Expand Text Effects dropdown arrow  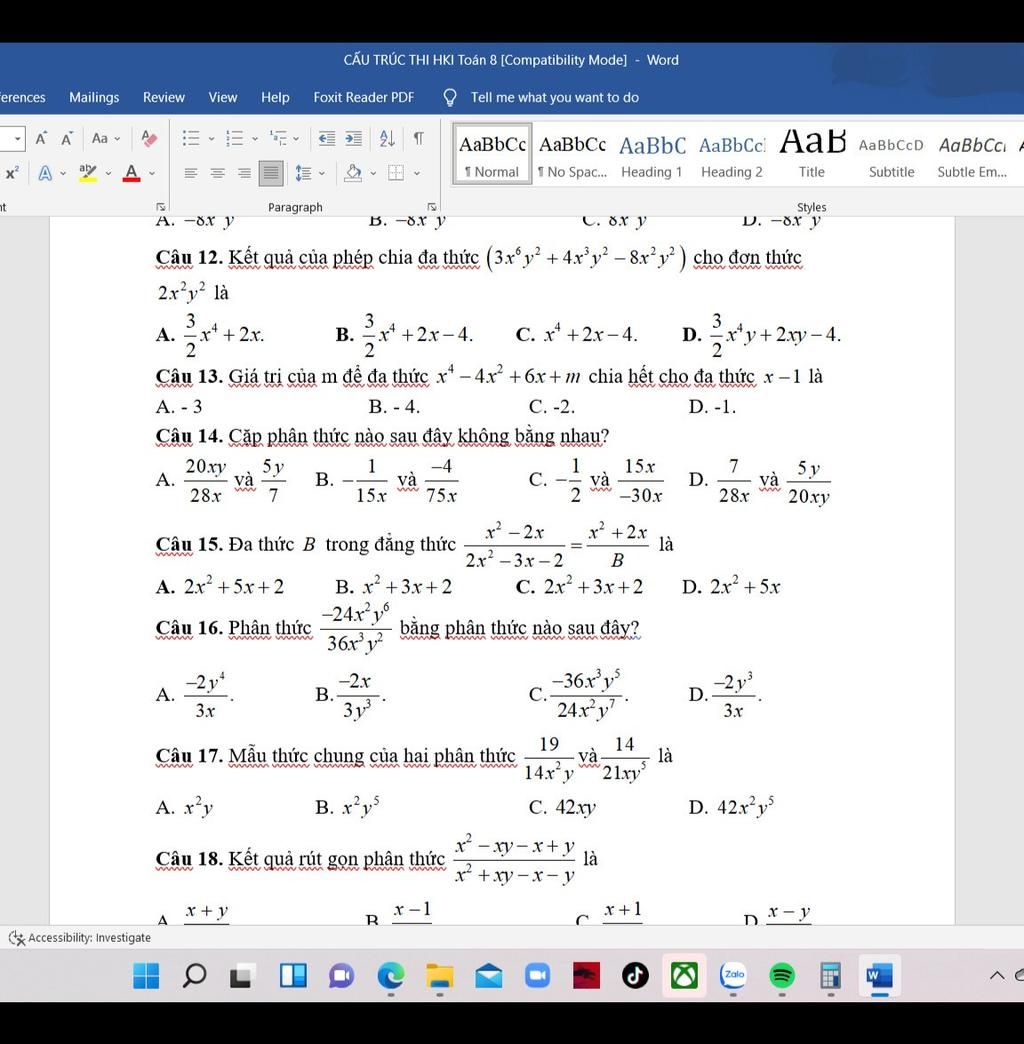(x=63, y=174)
